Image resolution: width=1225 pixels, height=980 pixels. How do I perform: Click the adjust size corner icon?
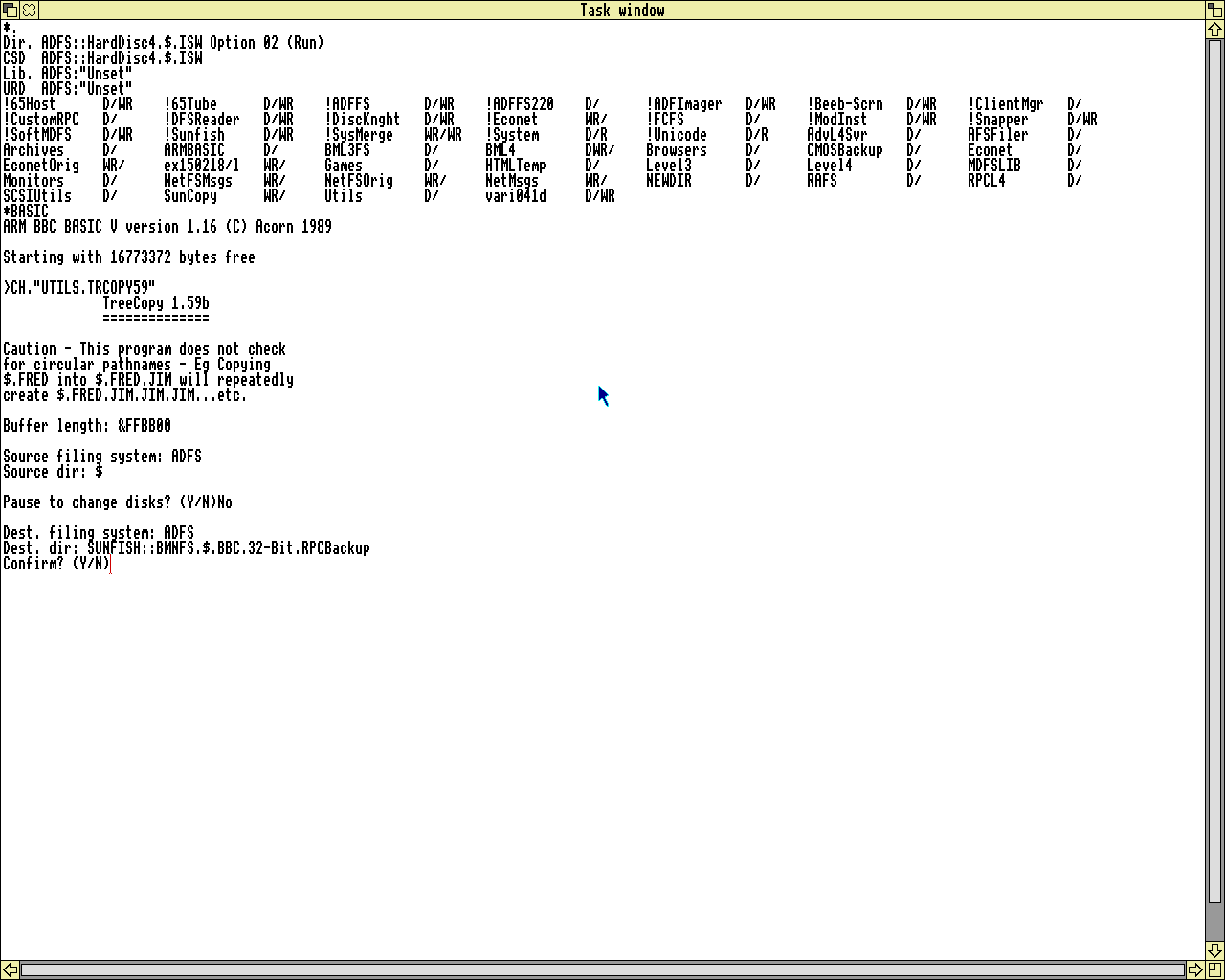click(1214, 969)
